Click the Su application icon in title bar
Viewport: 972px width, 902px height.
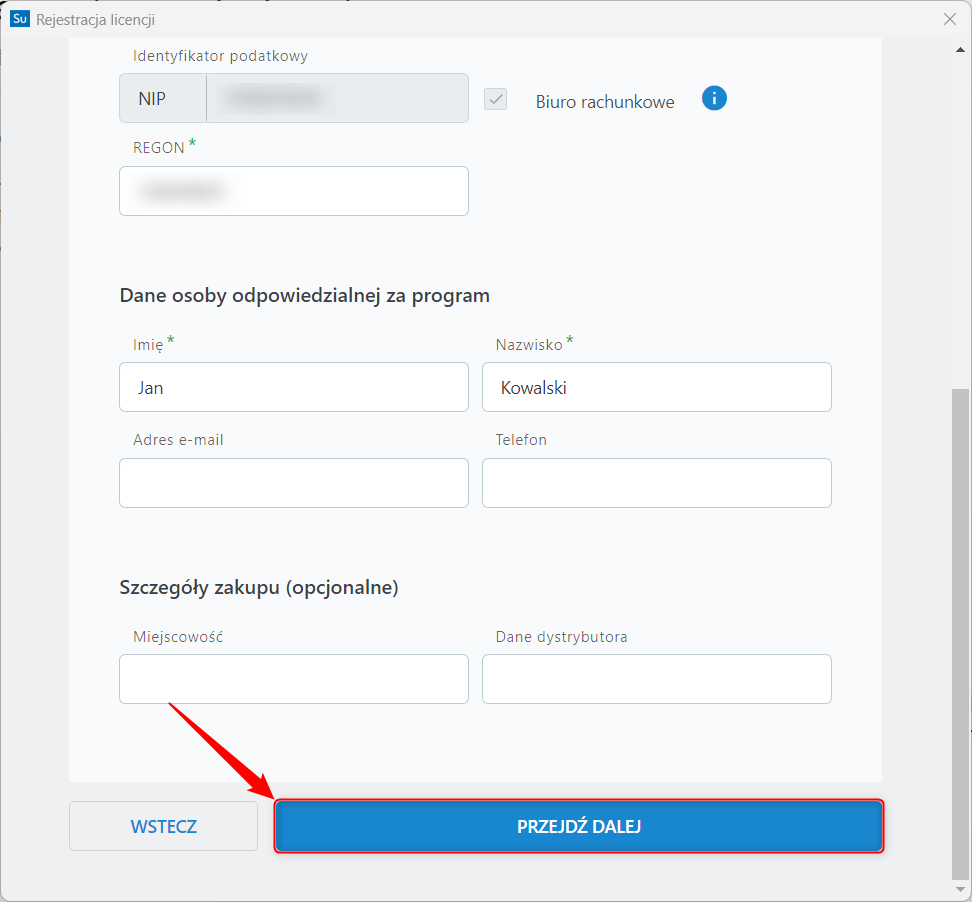click(19, 19)
